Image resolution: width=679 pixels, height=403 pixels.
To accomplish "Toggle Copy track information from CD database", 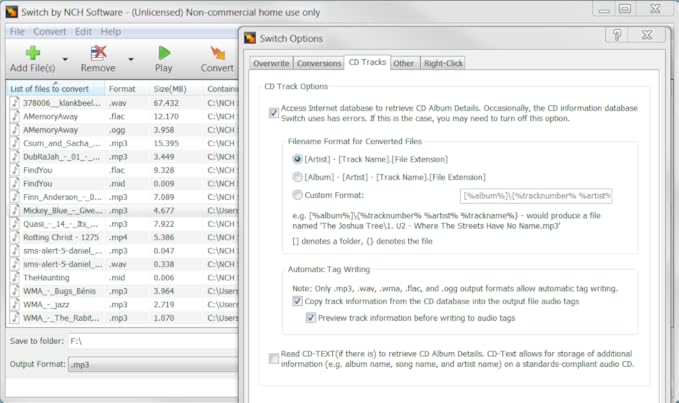I will point(297,301).
